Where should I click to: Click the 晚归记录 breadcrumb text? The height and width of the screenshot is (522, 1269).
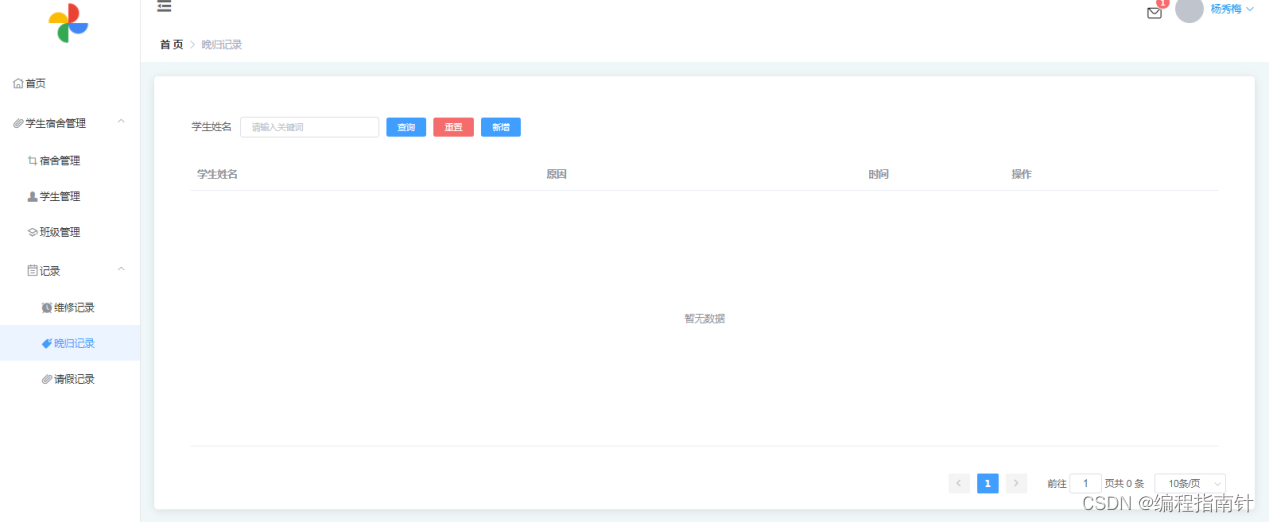click(x=221, y=45)
